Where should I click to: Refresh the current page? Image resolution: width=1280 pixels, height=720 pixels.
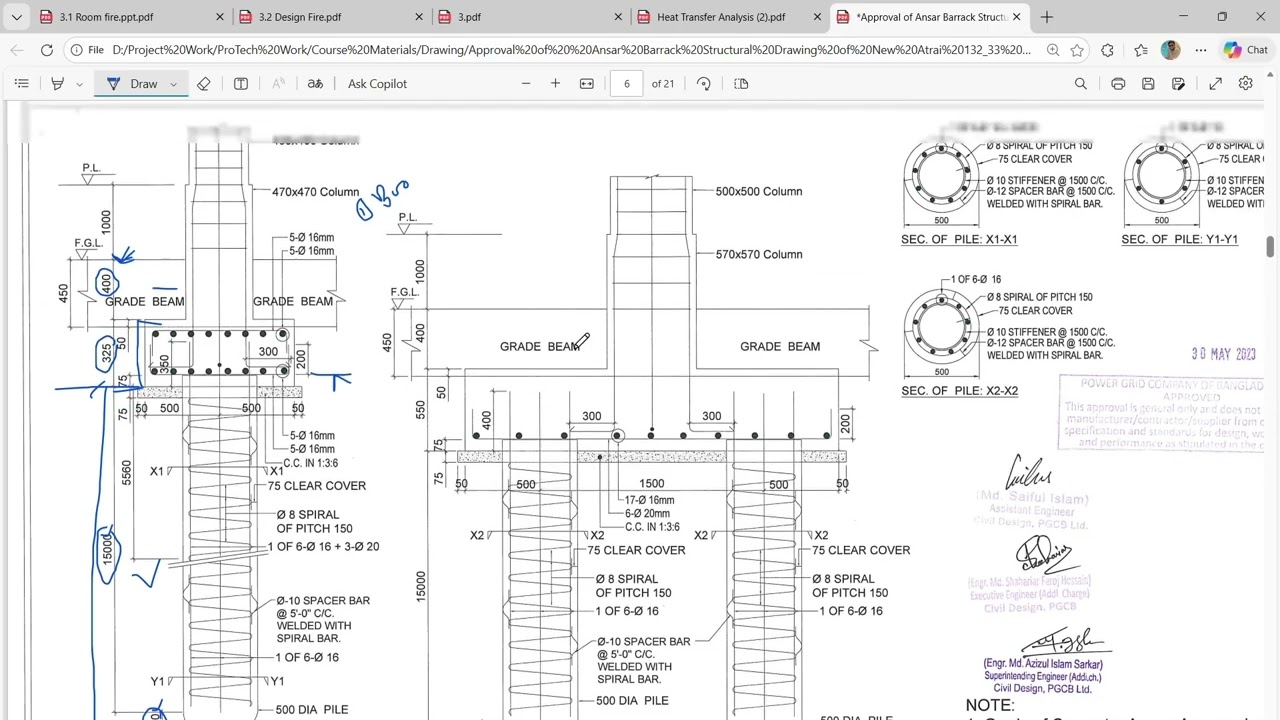tap(47, 50)
